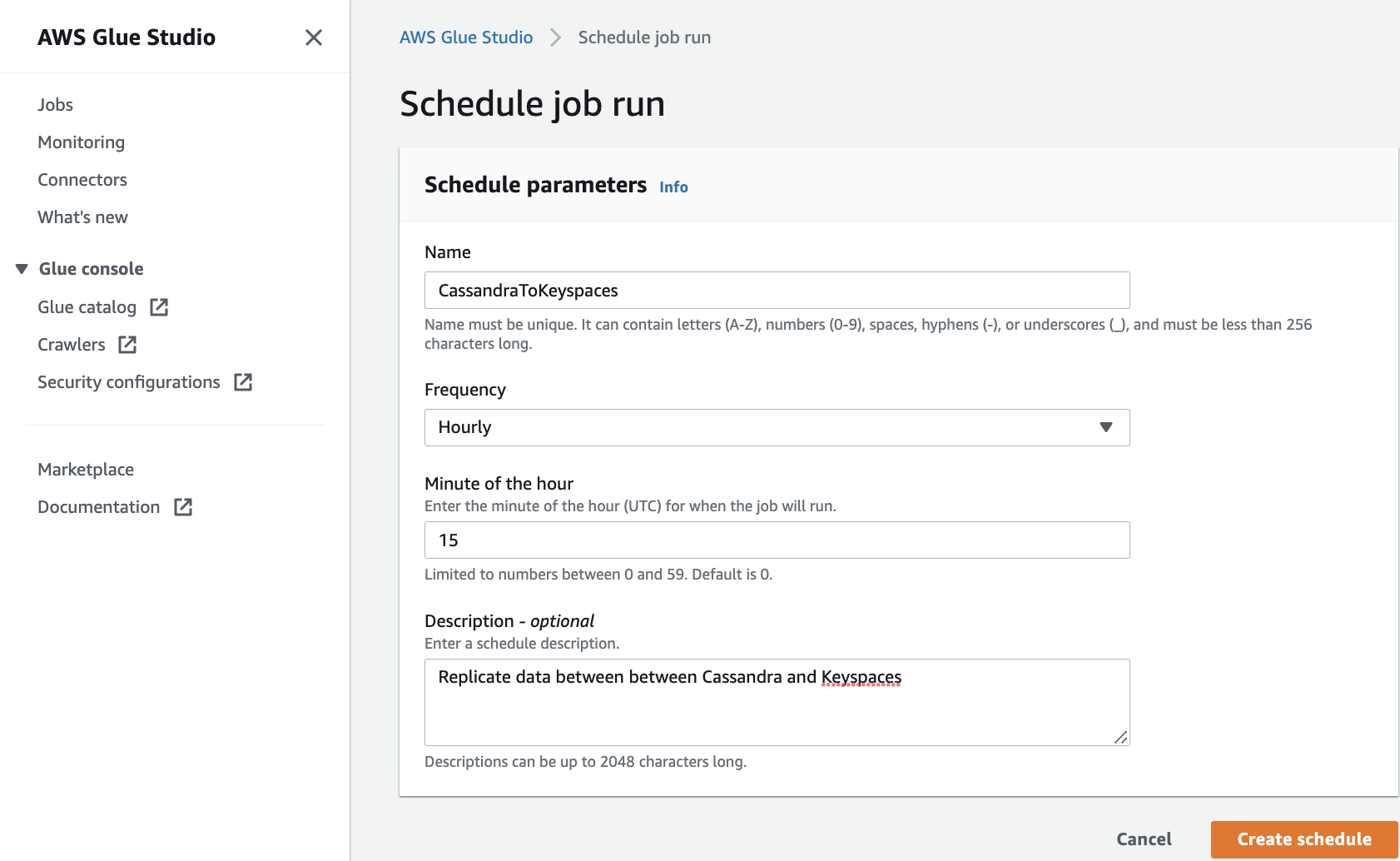The image size is (1400, 861).
Task: Click the Name field label
Action: click(448, 252)
